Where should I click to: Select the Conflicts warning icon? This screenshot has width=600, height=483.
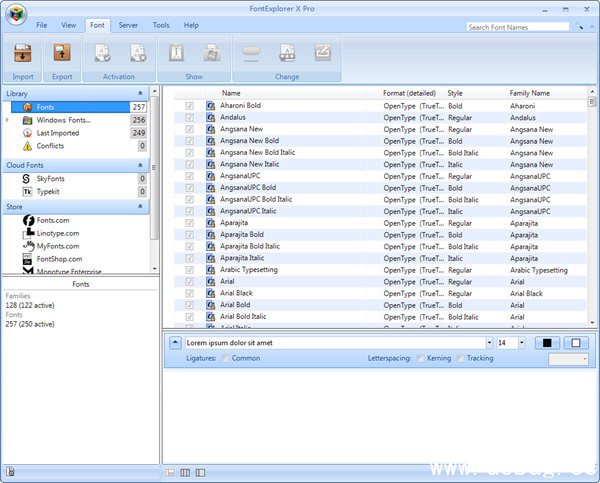click(x=27, y=146)
